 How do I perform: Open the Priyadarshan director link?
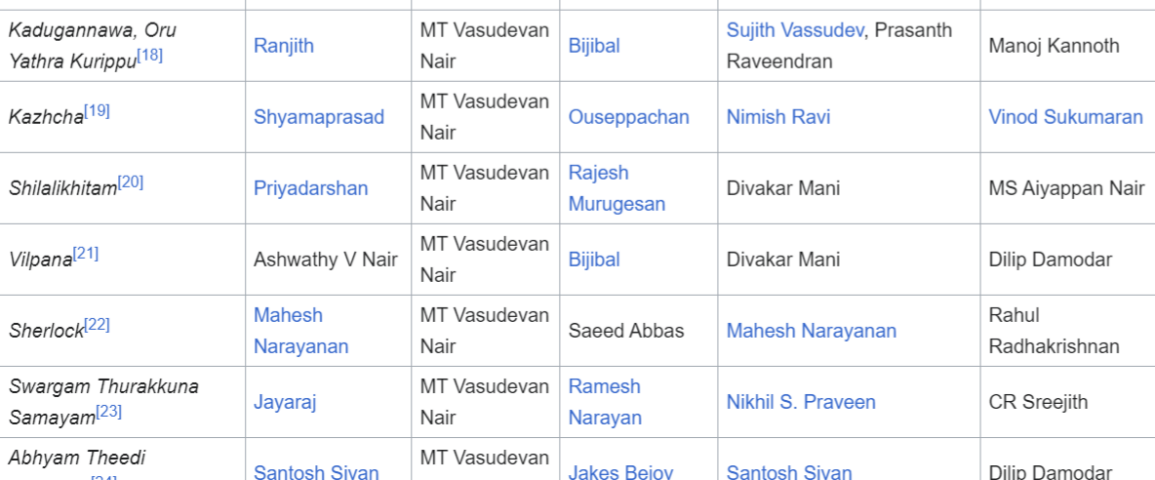pyautogui.click(x=311, y=188)
